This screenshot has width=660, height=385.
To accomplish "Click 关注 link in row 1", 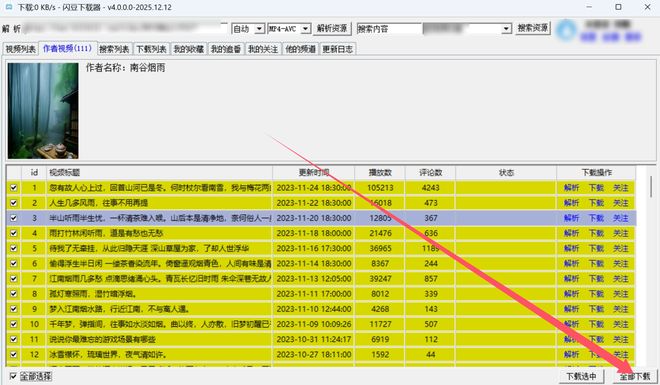I will tap(621, 188).
